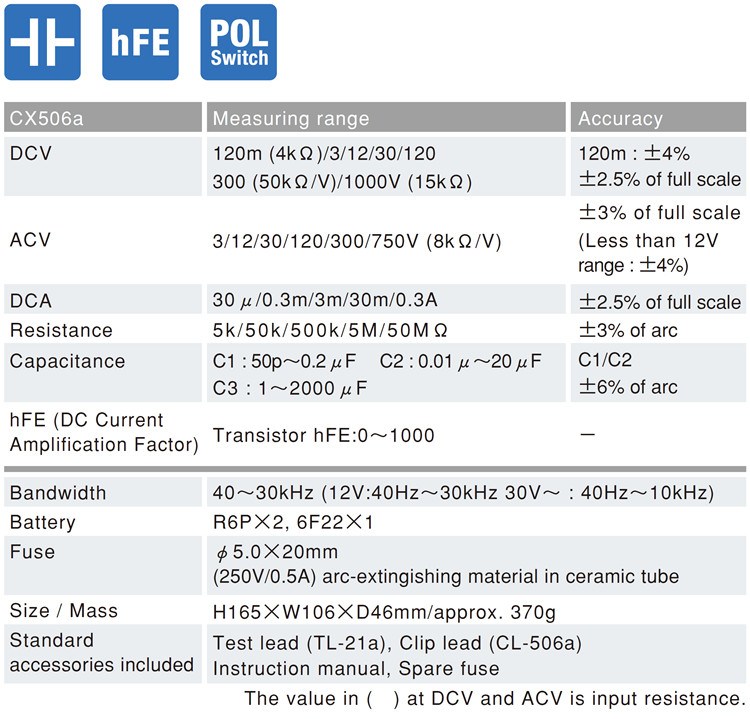
Task: Click the Battery R6P×2, 6F22×1 value
Action: tap(293, 522)
